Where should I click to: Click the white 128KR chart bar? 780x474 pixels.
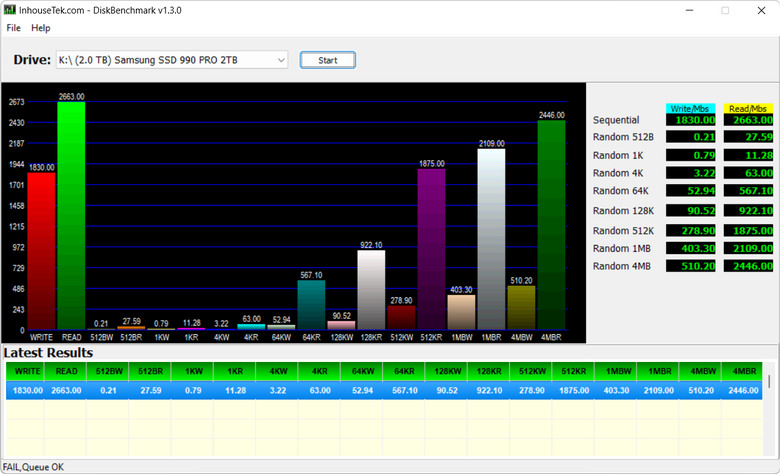pyautogui.click(x=371, y=290)
